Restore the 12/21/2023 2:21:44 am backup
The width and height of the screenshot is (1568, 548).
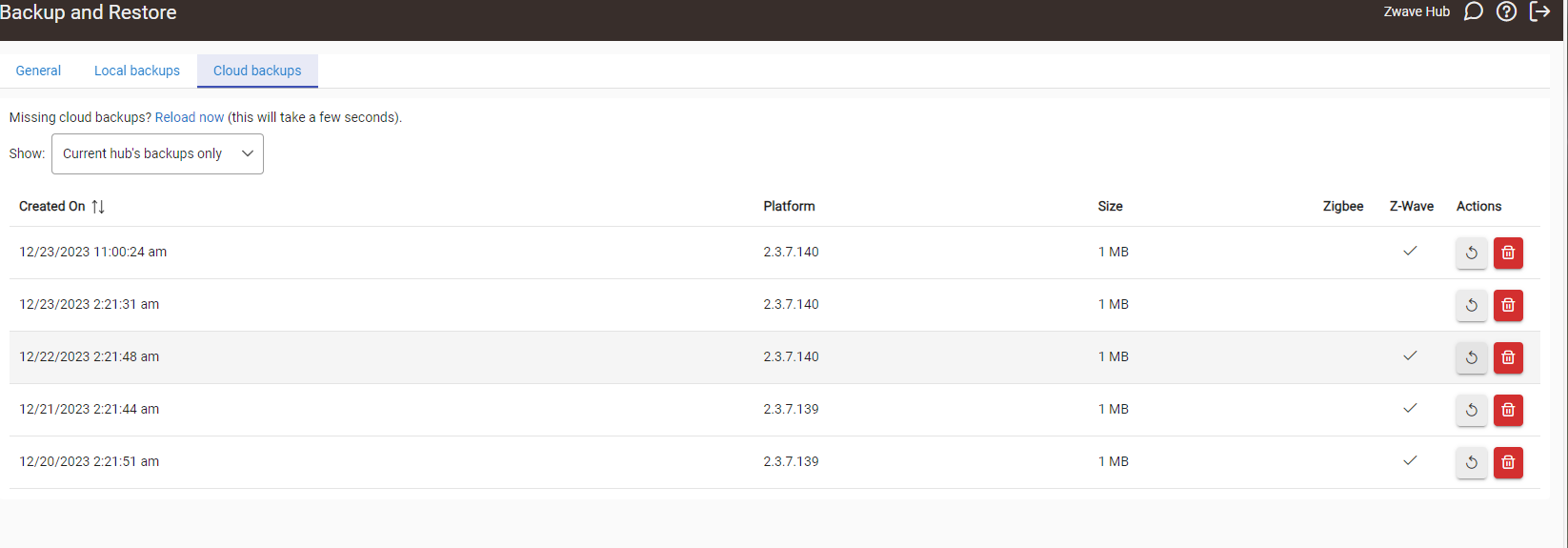point(1471,411)
